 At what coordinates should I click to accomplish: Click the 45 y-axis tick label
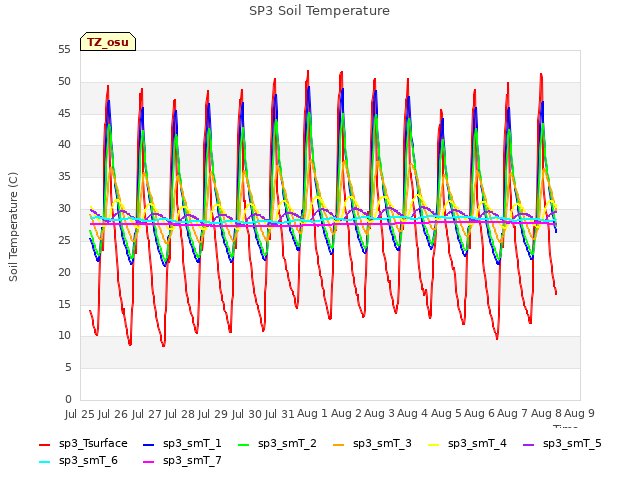[x=64, y=113]
